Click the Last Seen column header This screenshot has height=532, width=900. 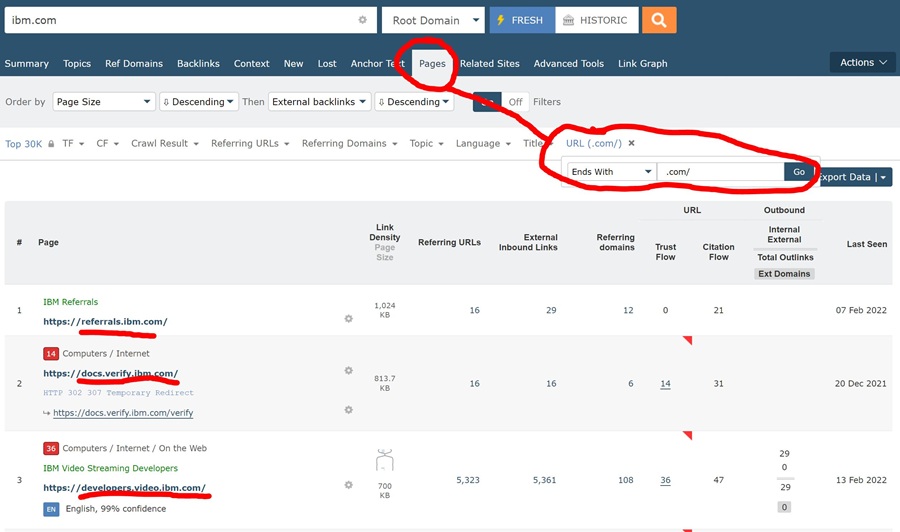pos(867,244)
